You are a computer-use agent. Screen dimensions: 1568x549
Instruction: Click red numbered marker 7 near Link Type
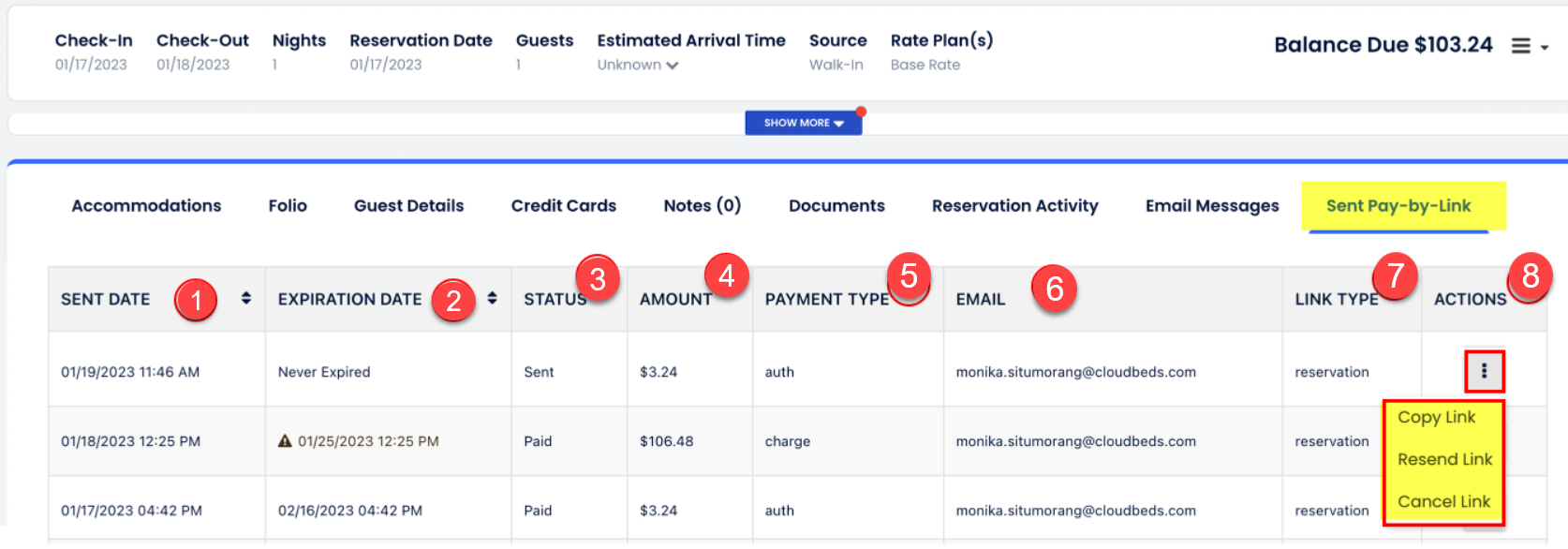point(1395,275)
